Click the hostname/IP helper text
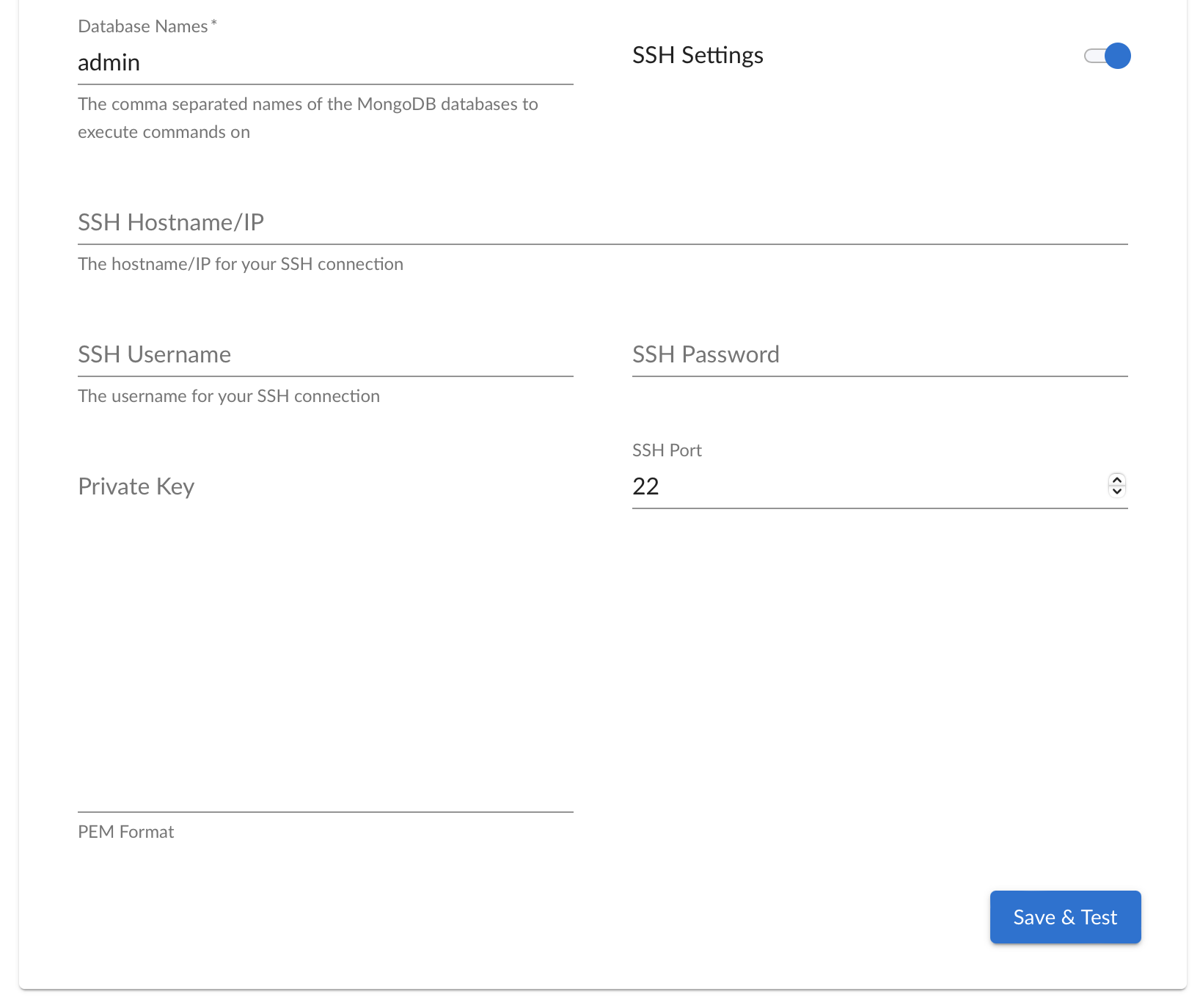This screenshot has height=1008, width=1200. 241,264
